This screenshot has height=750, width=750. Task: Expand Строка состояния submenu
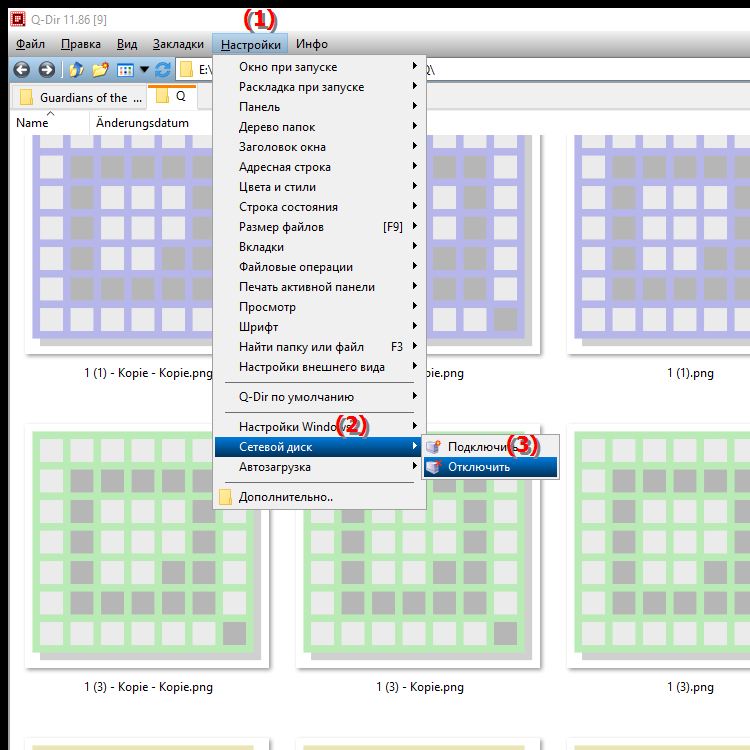[320, 207]
